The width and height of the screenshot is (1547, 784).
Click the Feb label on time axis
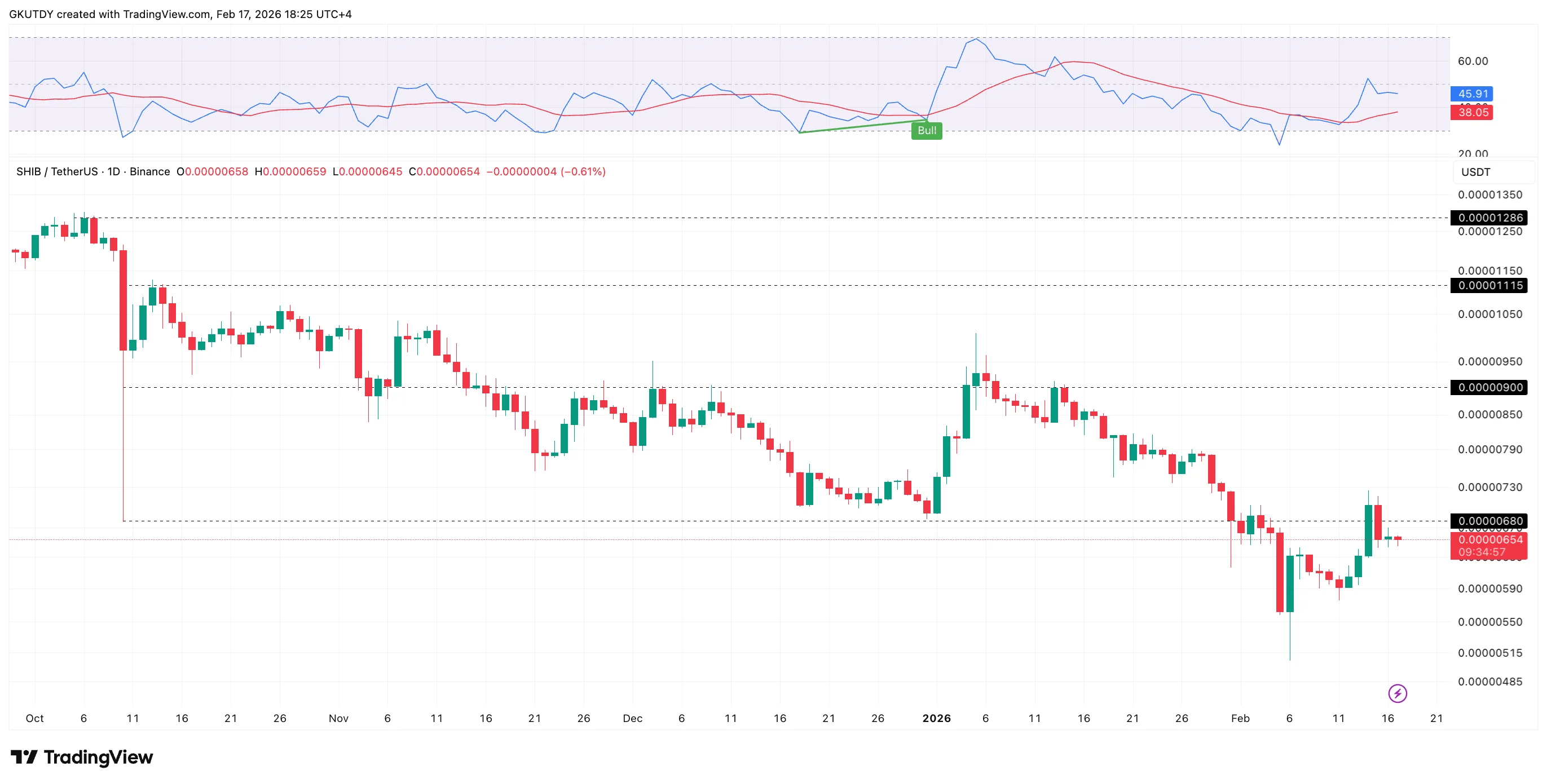[1240, 718]
